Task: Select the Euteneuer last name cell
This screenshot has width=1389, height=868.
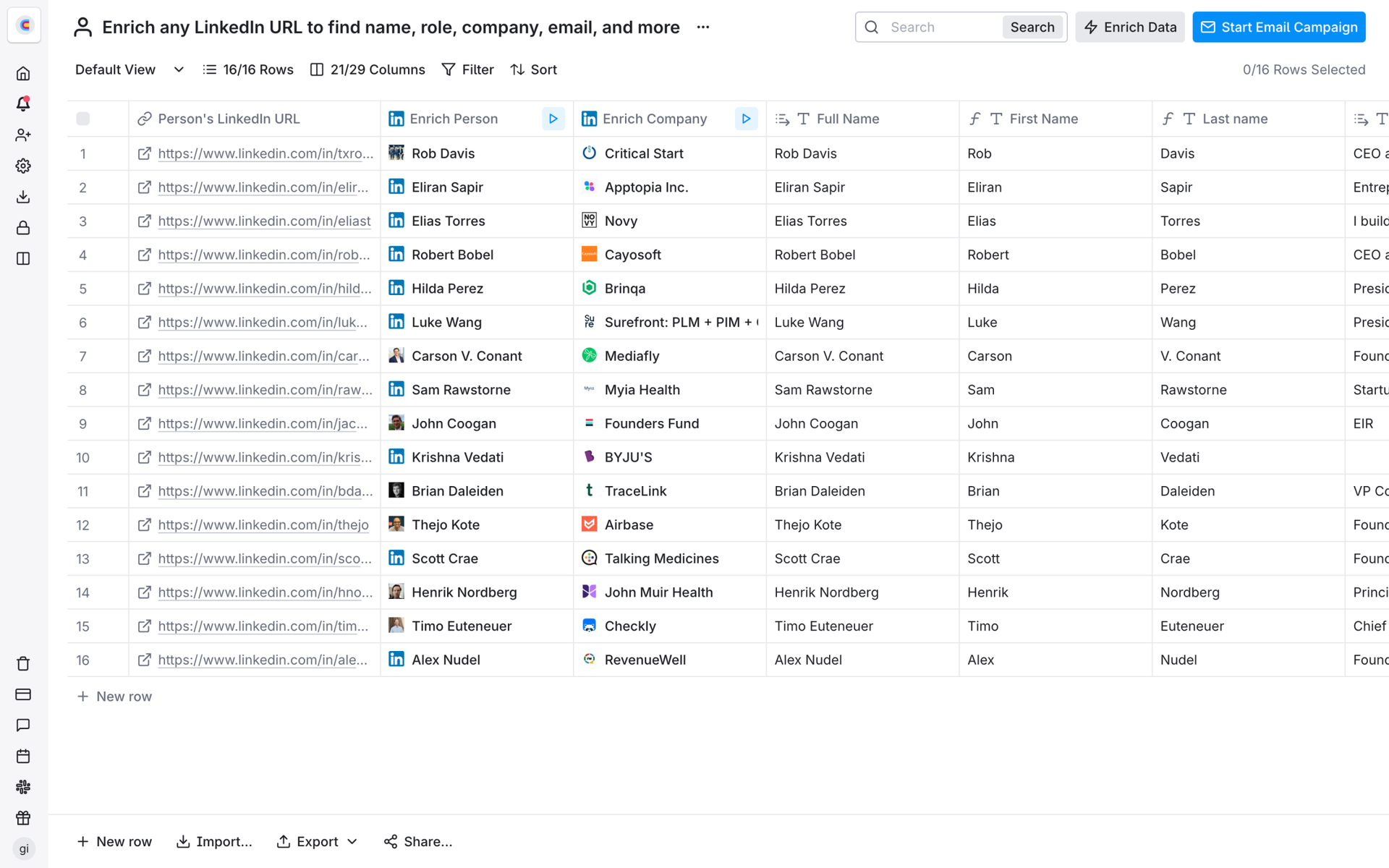Action: click(x=1248, y=626)
